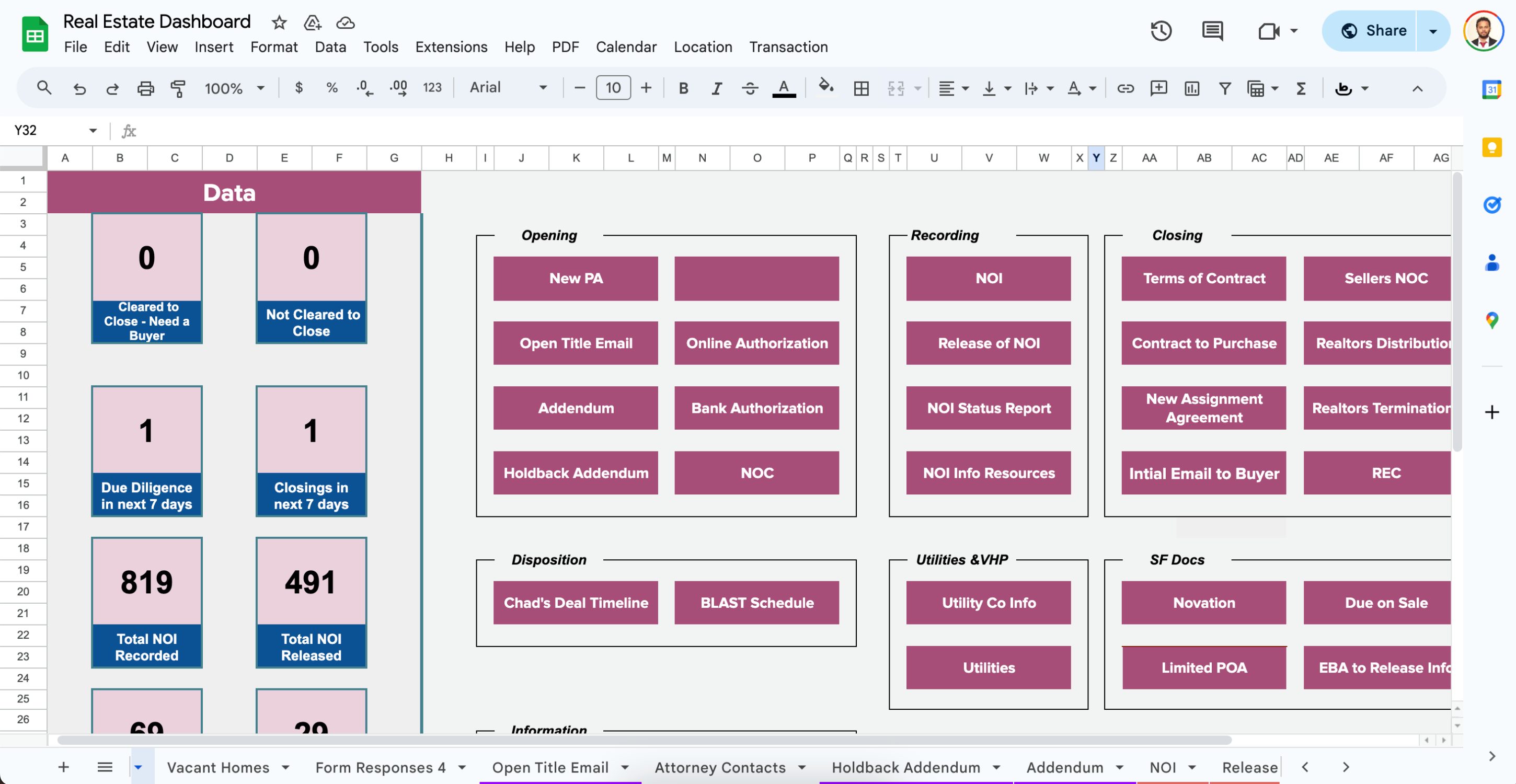Open the Arial font dropdown
The height and width of the screenshot is (784, 1516).
pos(508,88)
